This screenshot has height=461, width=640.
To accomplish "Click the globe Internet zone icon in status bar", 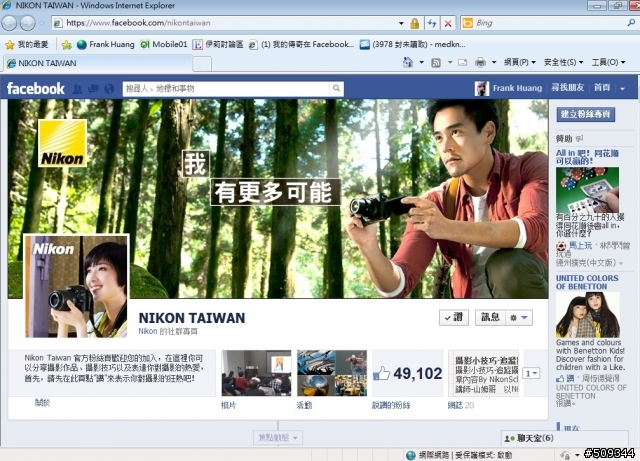I will (411, 455).
